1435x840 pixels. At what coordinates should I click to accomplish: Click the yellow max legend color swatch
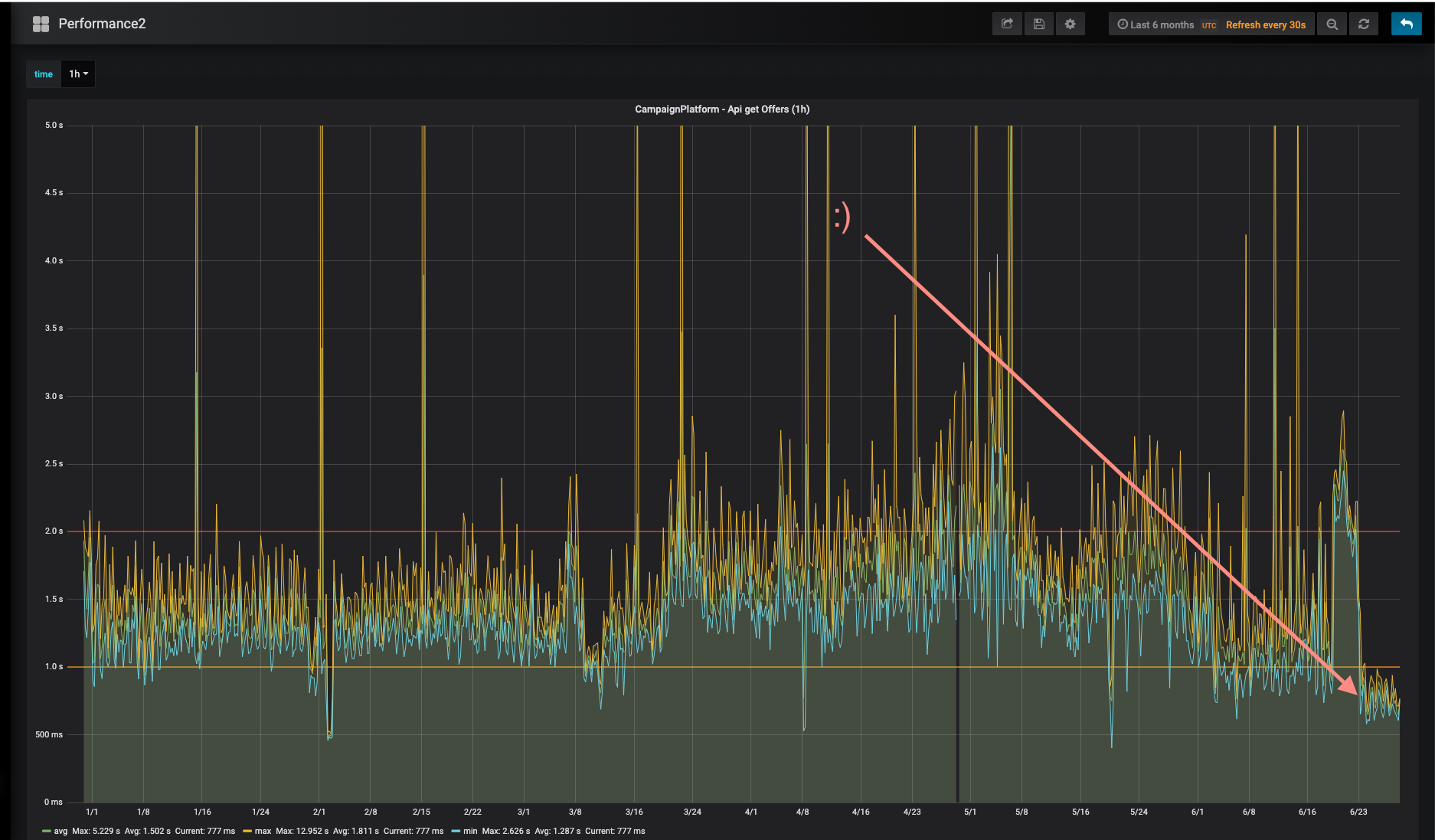[247, 831]
